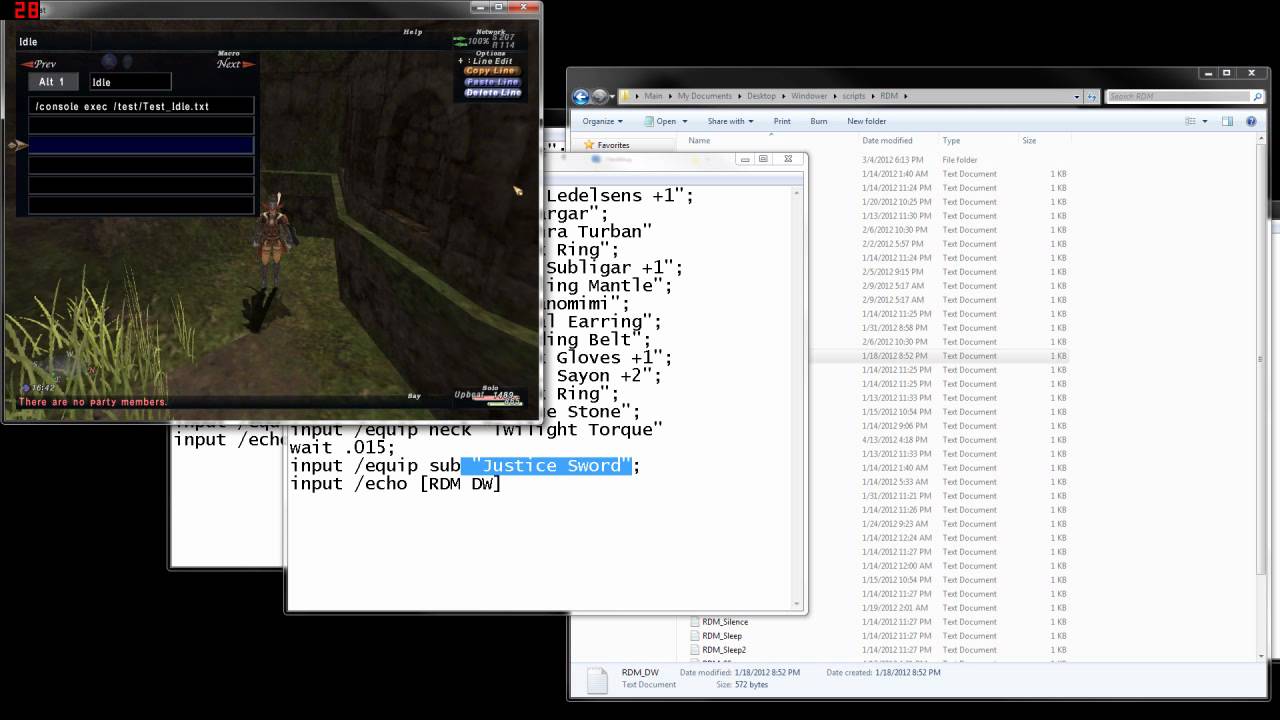Click the highlighted third macro line
Image resolution: width=1280 pixels, height=720 pixels.
coord(141,145)
